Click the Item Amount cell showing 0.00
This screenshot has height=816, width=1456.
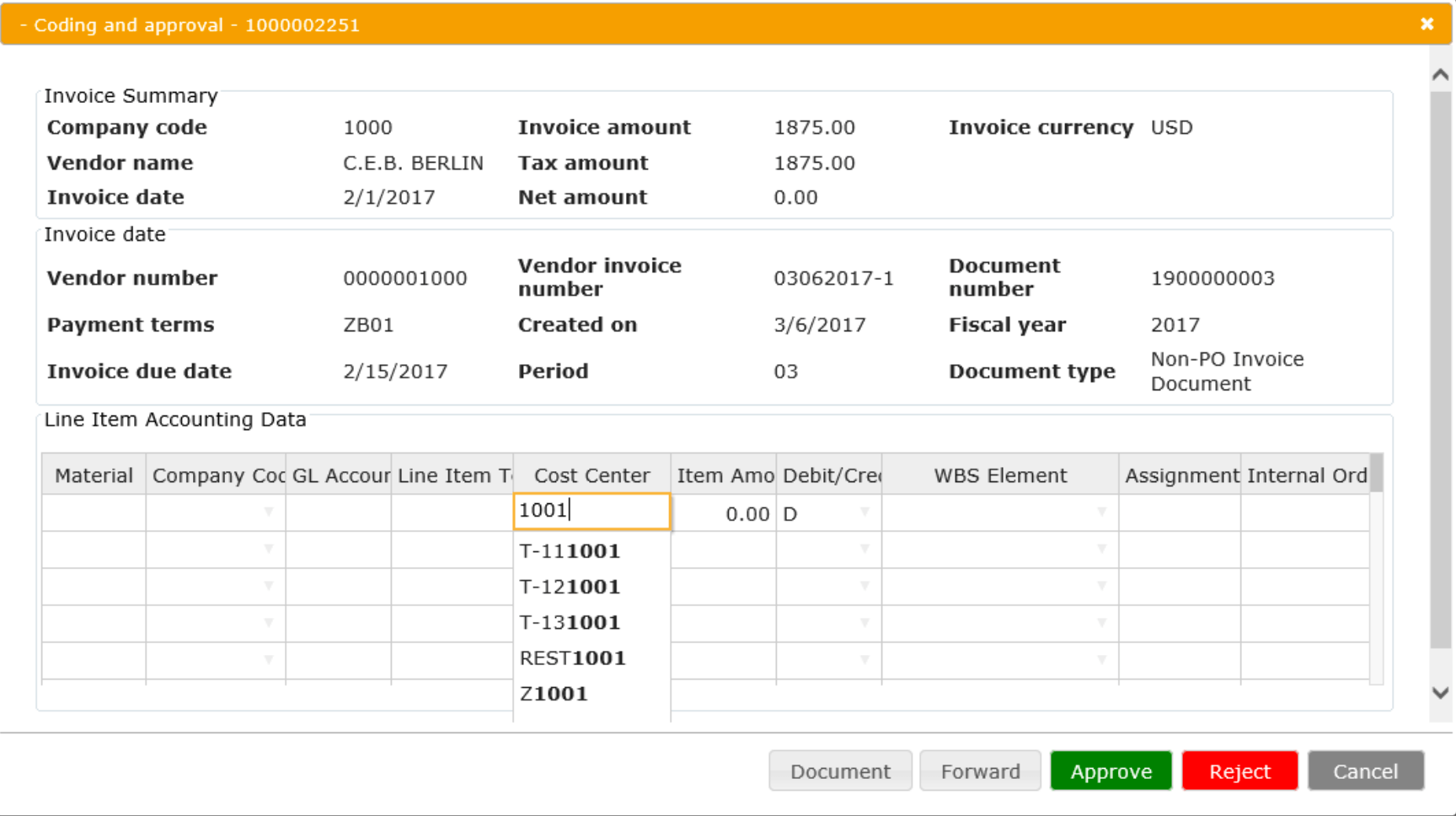tap(724, 513)
